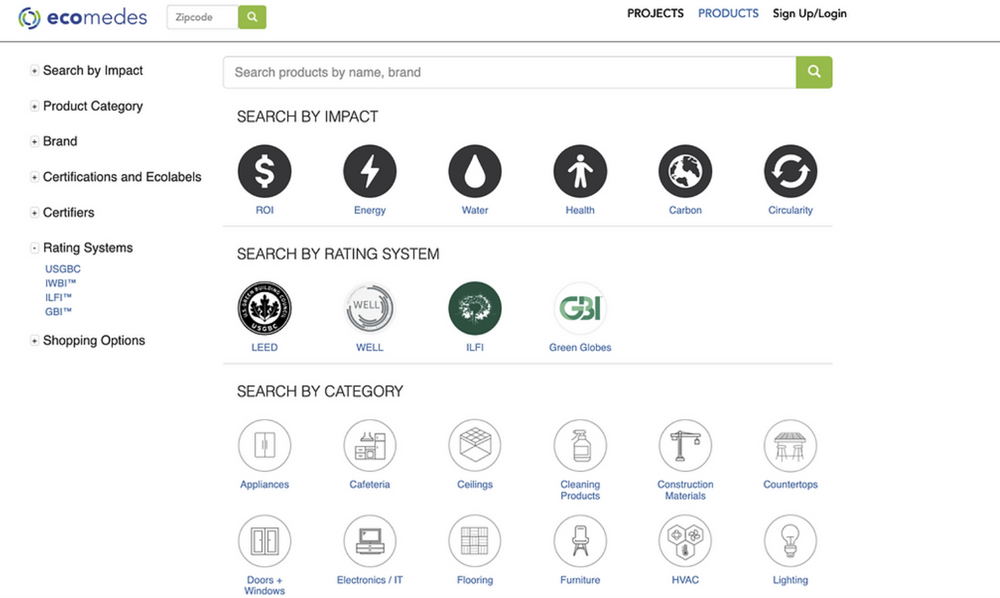Open the LEED USGBC rating logo

[x=264, y=308]
